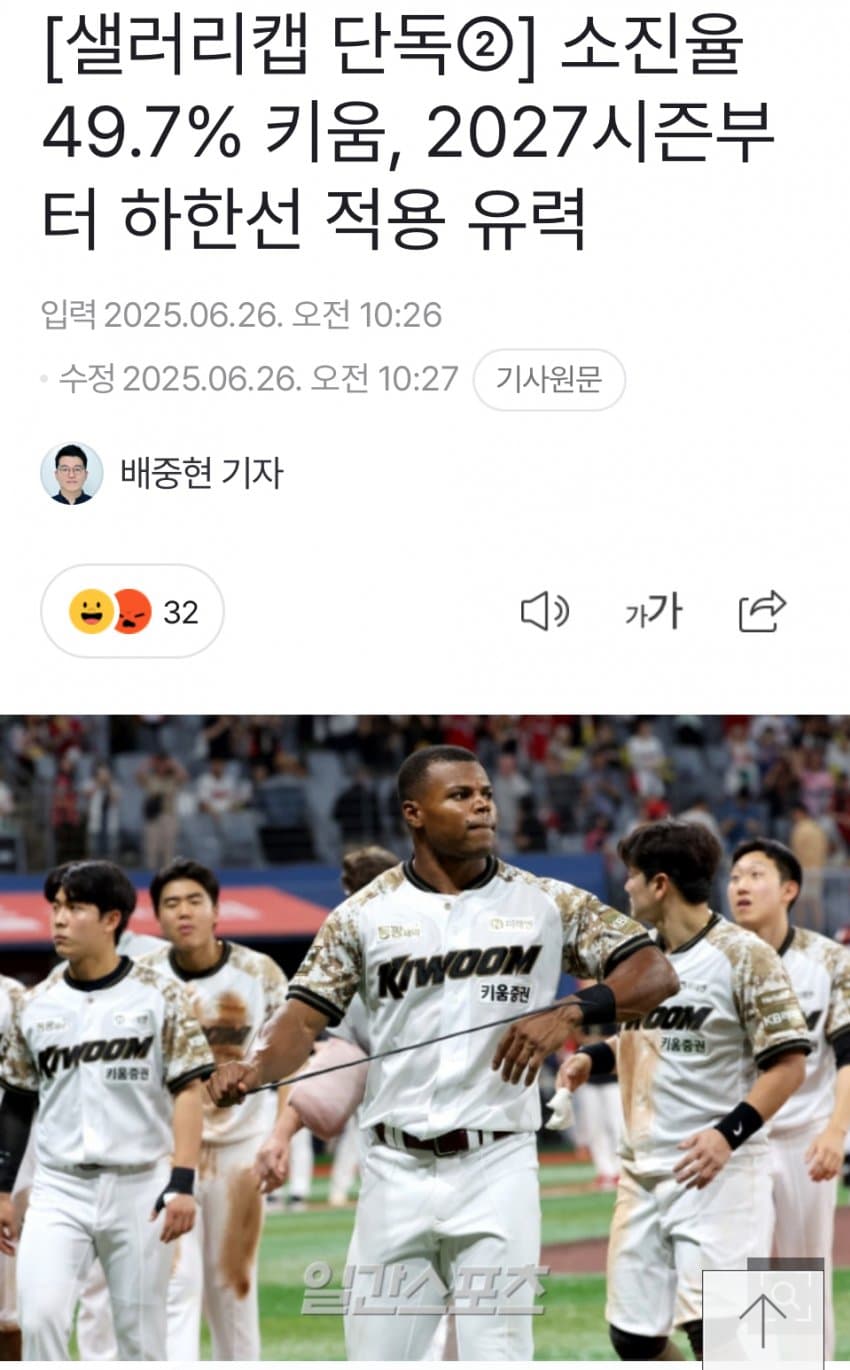Click the 입력 2025.06.26 오전 10:26 timestamp
The height and width of the screenshot is (1370, 850).
click(241, 315)
